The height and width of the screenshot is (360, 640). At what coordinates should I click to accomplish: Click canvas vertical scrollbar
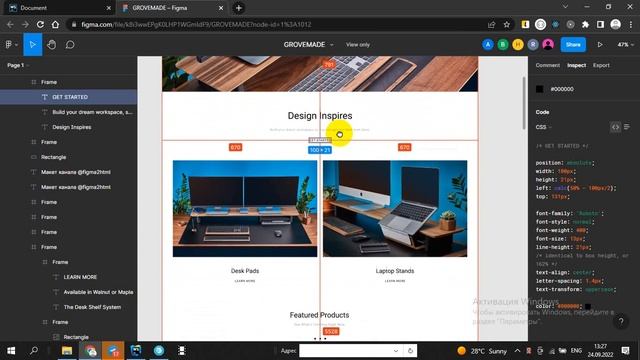524,103
